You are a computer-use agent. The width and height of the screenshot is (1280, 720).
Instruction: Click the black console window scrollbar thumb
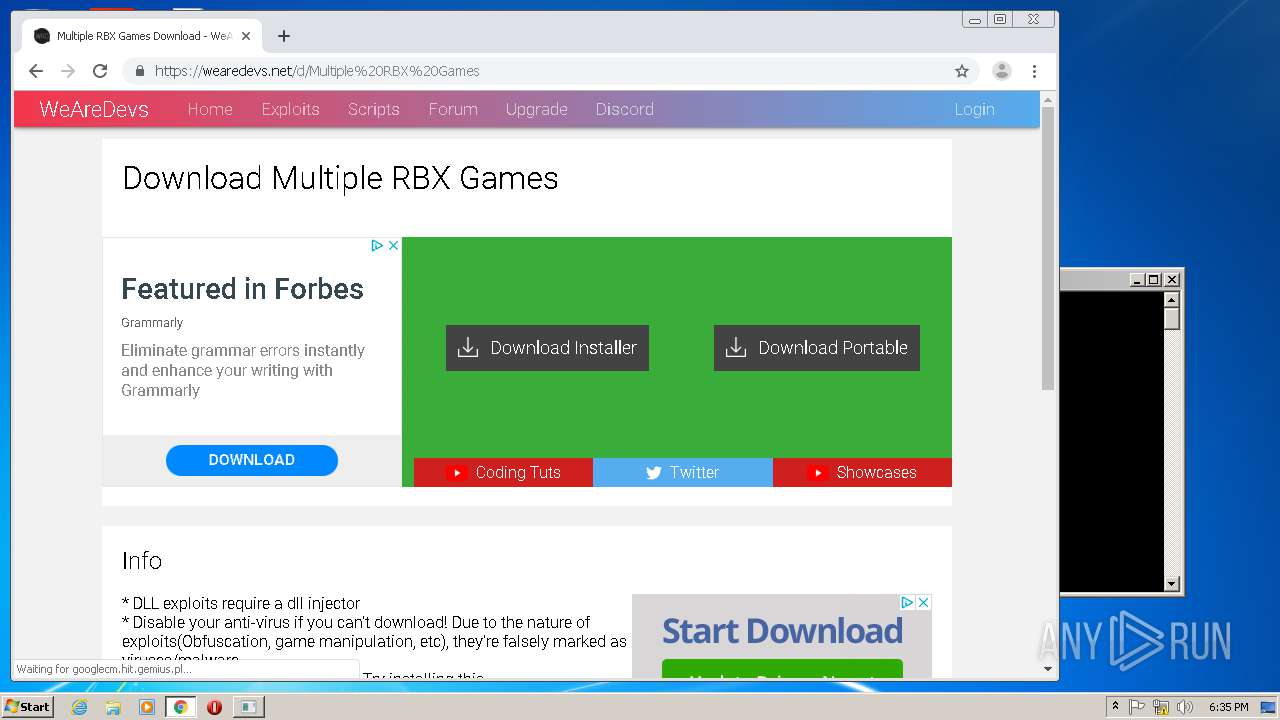pos(1172,319)
